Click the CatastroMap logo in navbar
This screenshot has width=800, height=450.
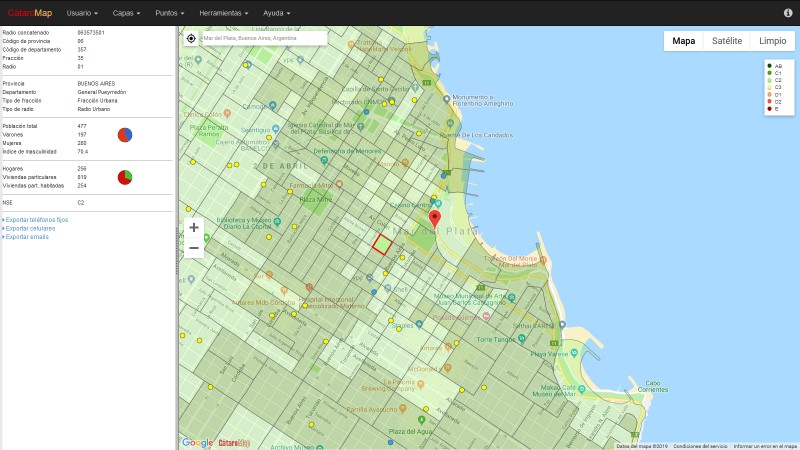point(30,13)
